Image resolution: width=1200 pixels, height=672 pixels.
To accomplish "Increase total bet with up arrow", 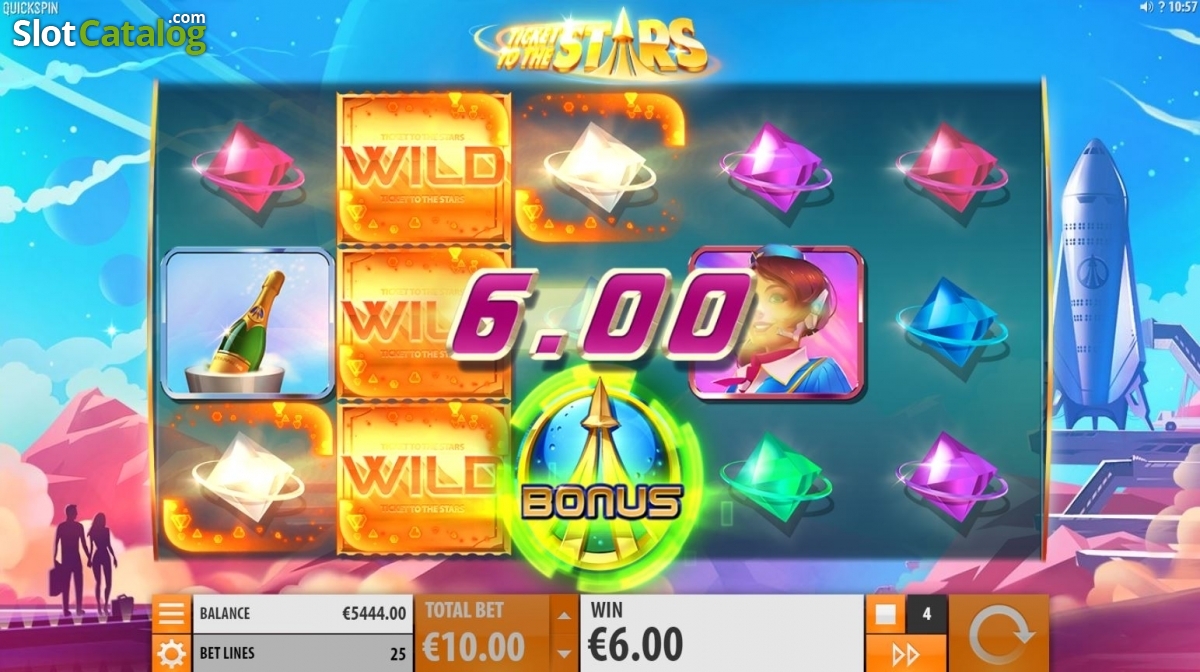I will (564, 614).
